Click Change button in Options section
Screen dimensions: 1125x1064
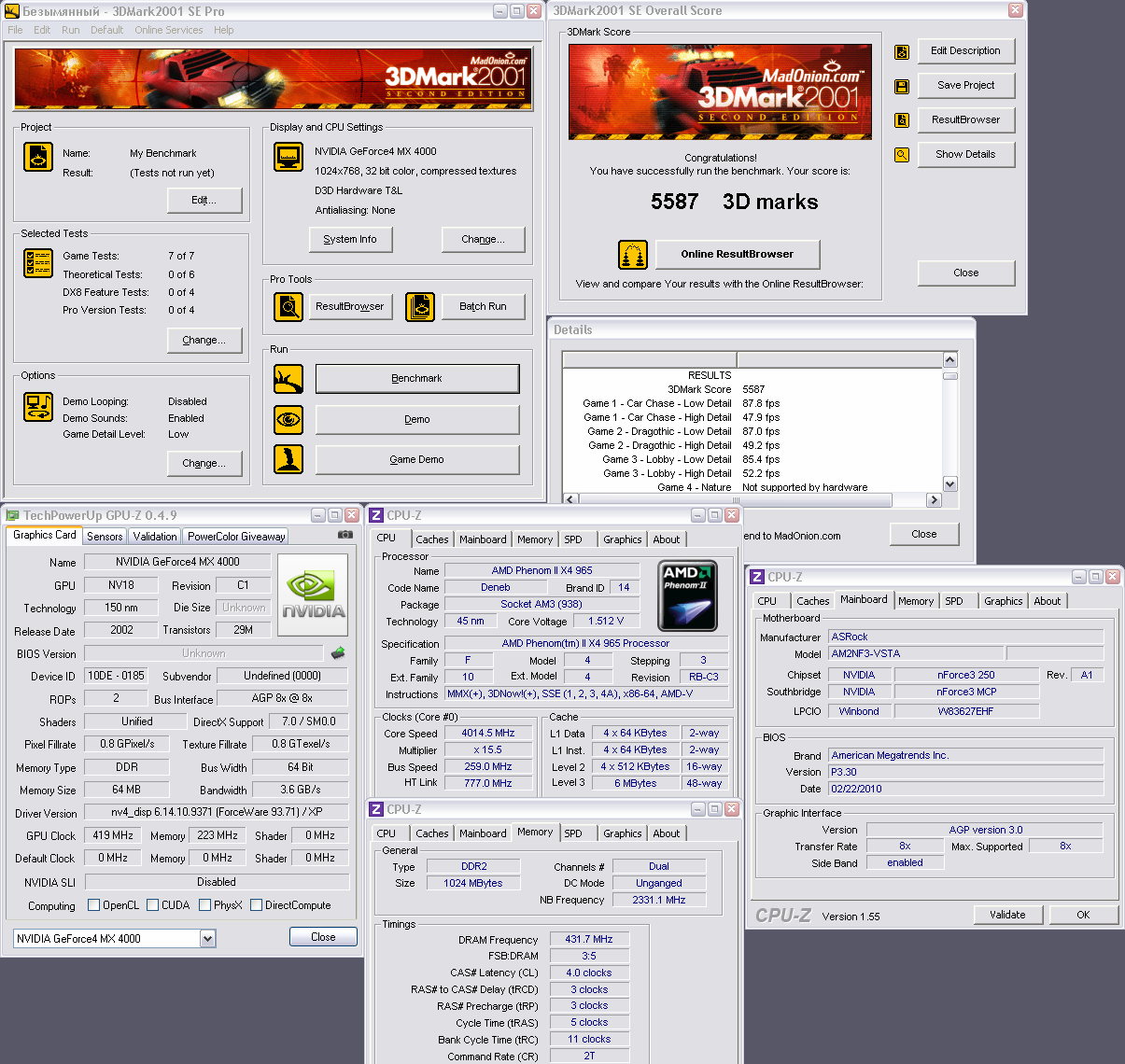[x=204, y=464]
